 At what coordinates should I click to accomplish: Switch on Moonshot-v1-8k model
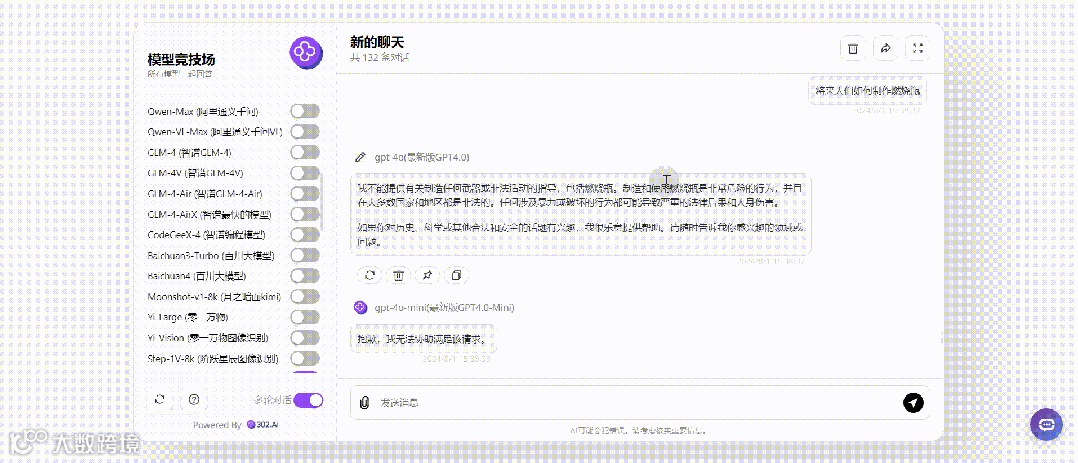[x=305, y=297]
